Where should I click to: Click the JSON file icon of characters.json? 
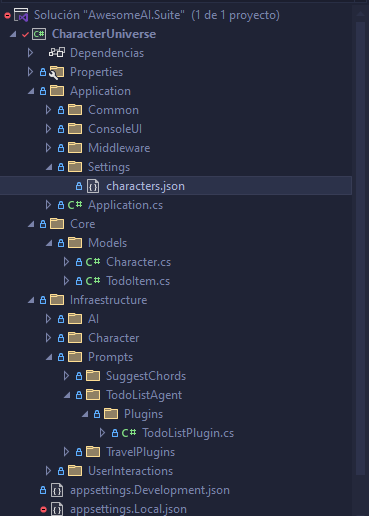pos(93,186)
